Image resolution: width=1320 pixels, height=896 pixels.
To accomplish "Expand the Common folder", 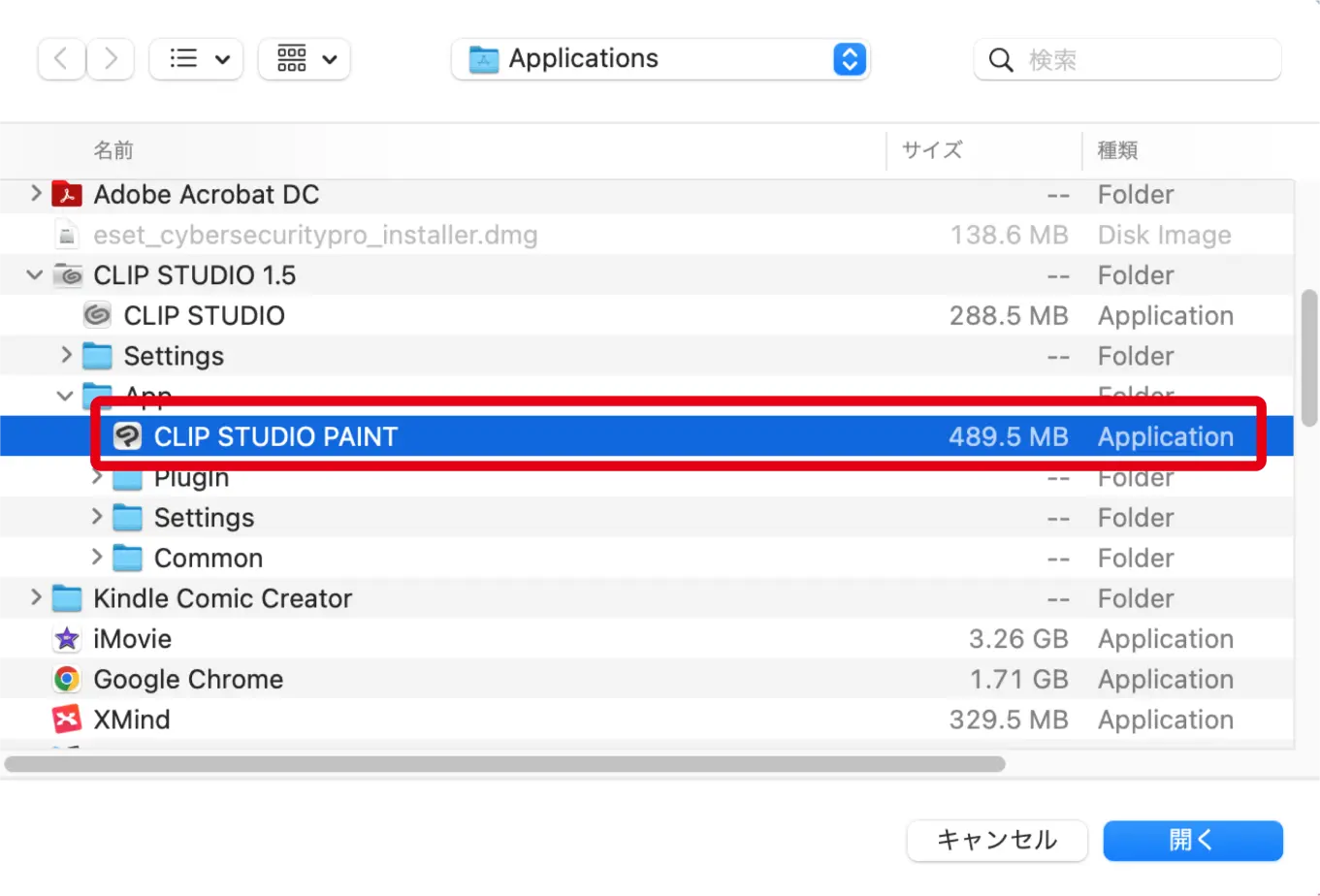I will point(97,558).
